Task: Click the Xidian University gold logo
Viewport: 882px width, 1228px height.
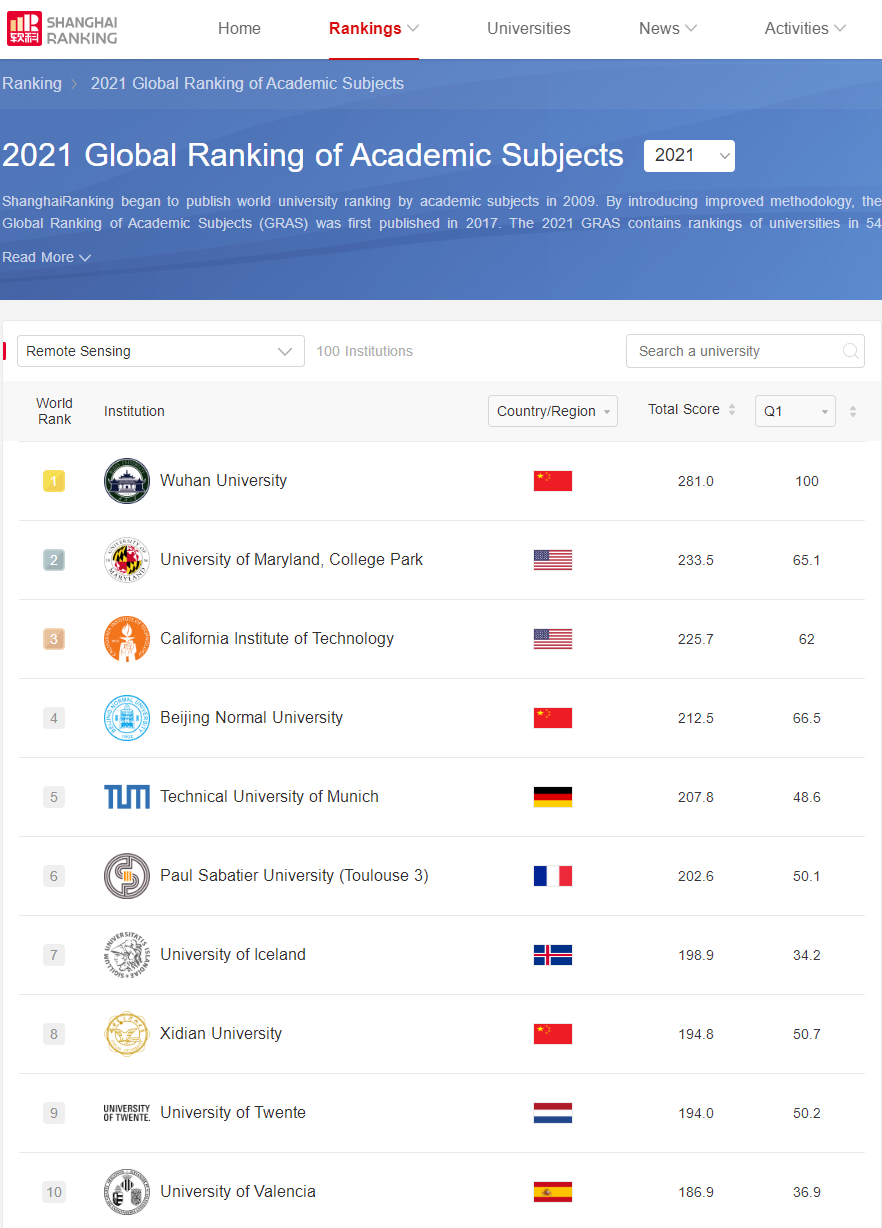Action: [x=127, y=1034]
